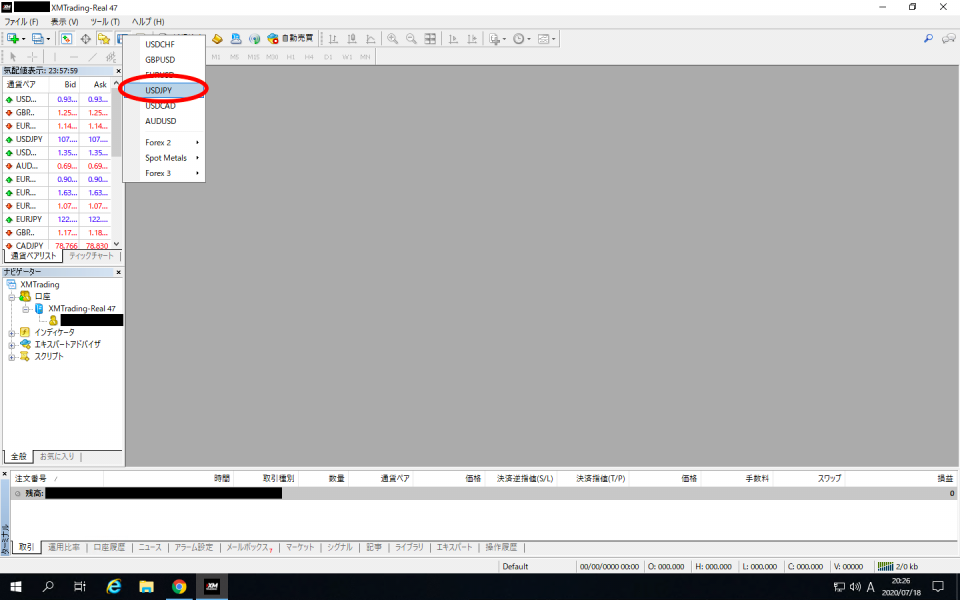
Task: Open the 口座履歴 terminal tab
Action: point(109,547)
